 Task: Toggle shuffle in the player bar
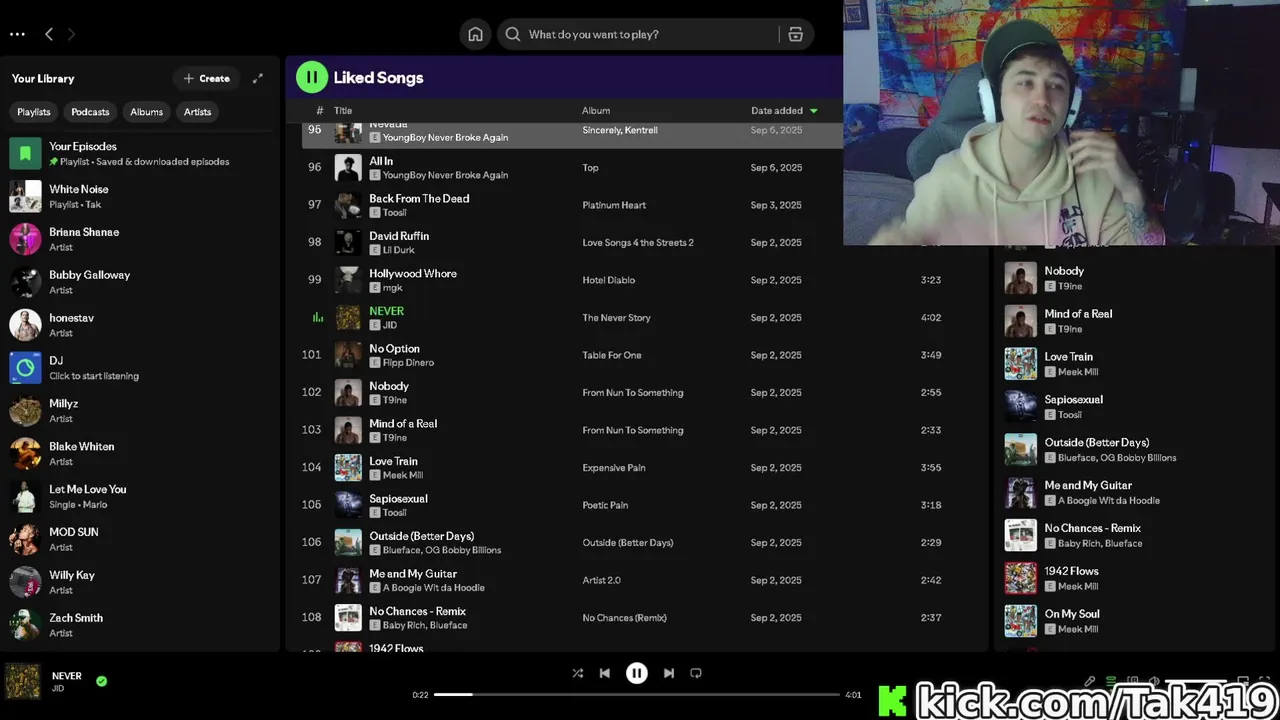(x=577, y=673)
